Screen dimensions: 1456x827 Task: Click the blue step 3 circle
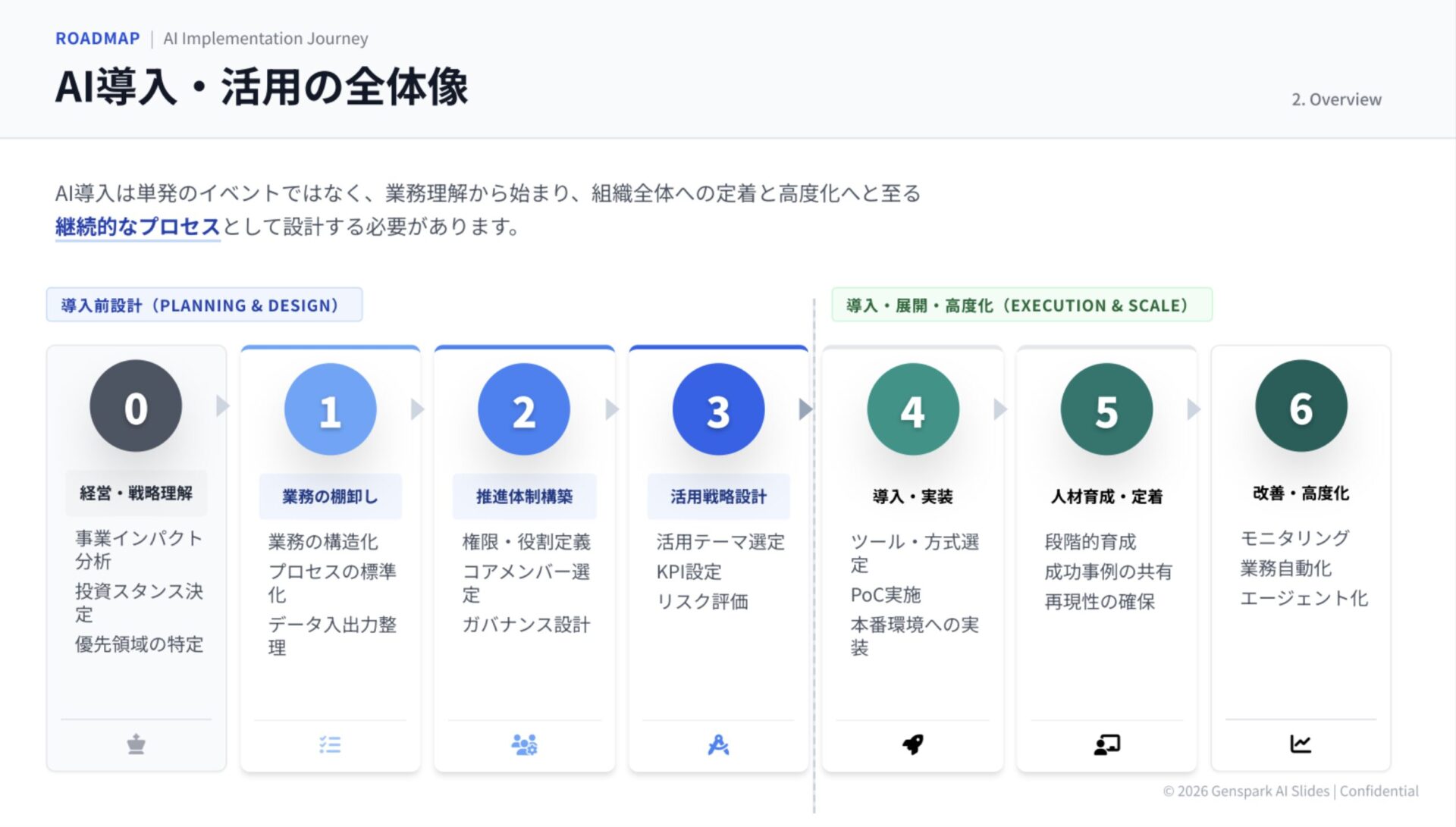(x=718, y=409)
